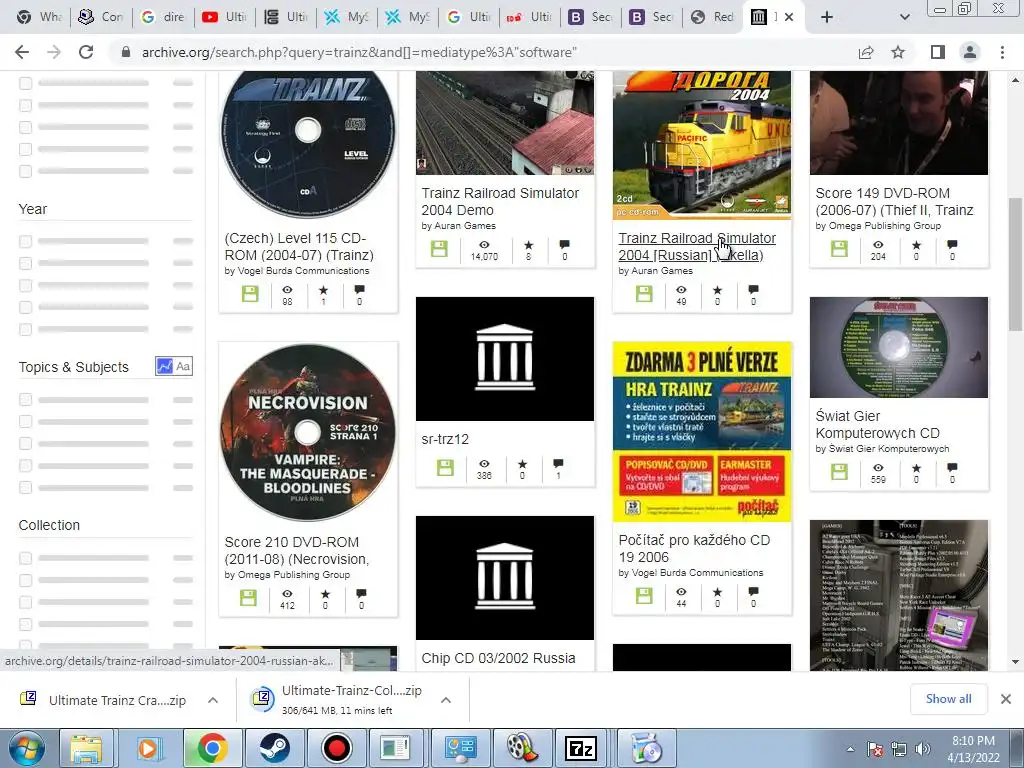This screenshot has height=768, width=1024.
Task: Toggle the browser side panel
Action: pyautogui.click(x=937, y=52)
